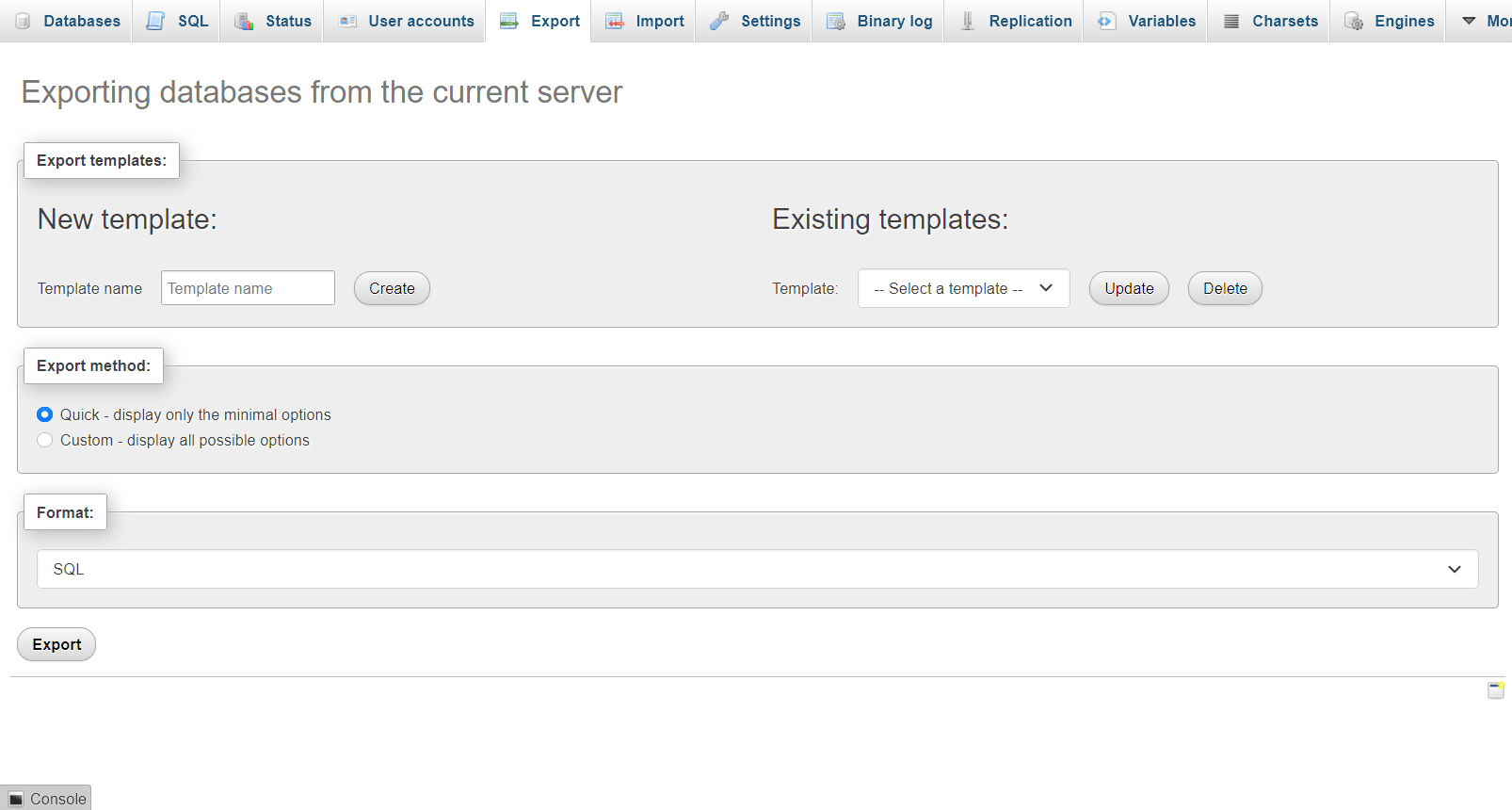Focus the Template name input field

[x=248, y=288]
